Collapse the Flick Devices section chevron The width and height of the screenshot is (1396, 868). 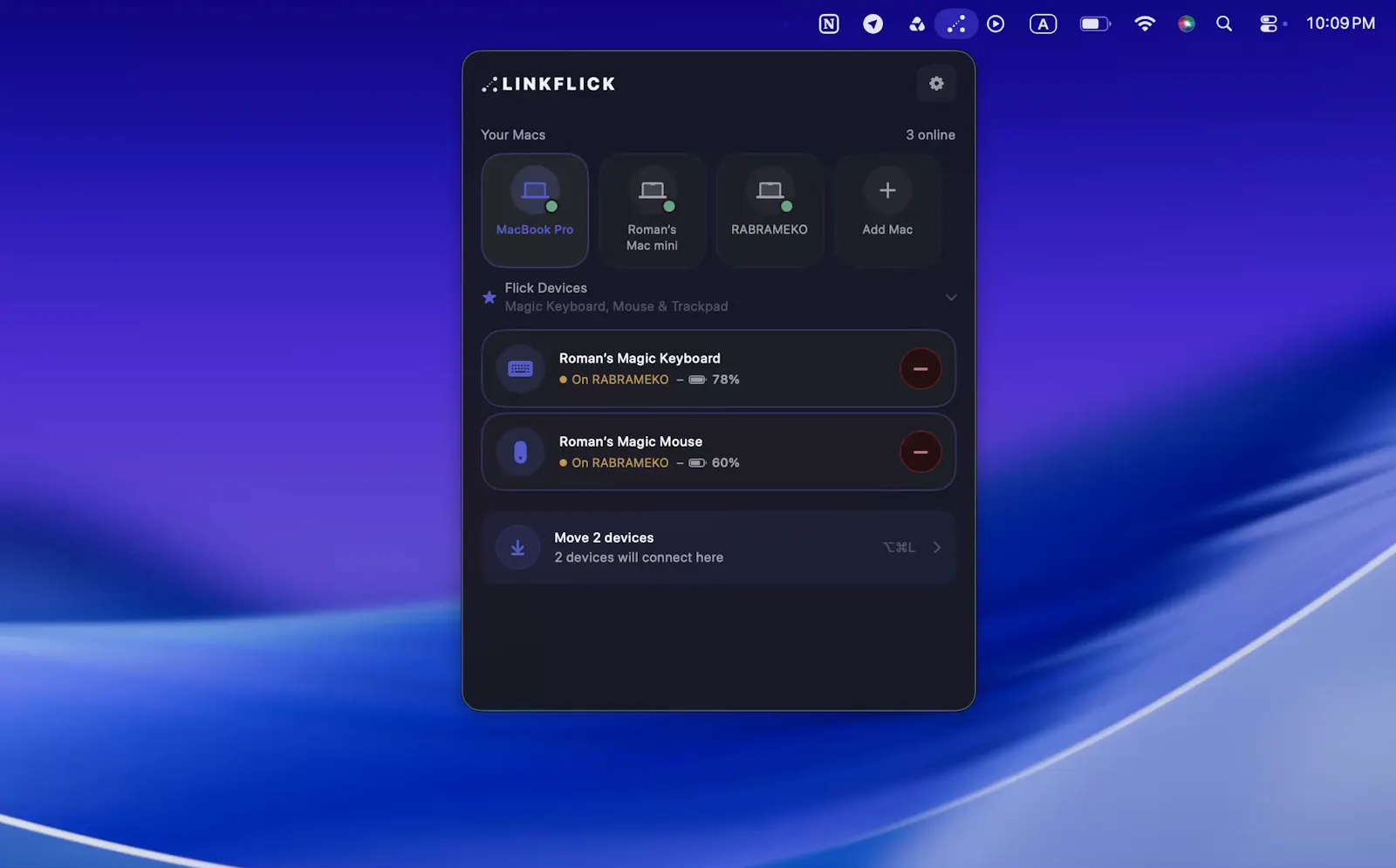[951, 297]
